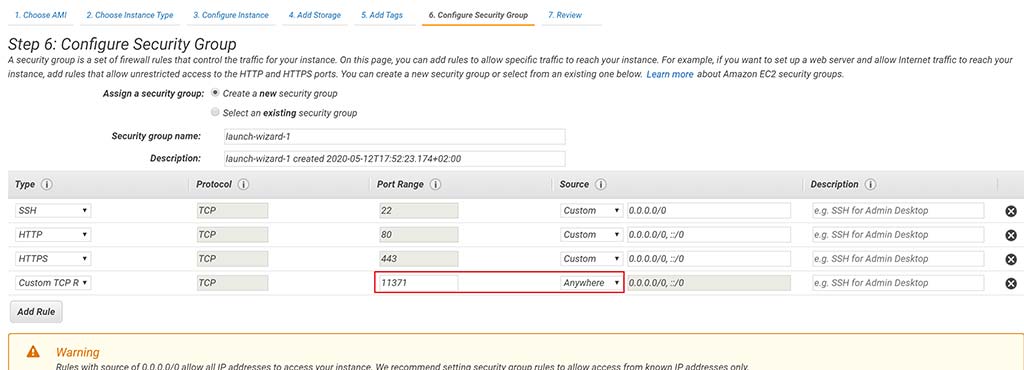The image size is (1024, 370).
Task: Open the Anywhere source dropdown
Action: (x=591, y=283)
